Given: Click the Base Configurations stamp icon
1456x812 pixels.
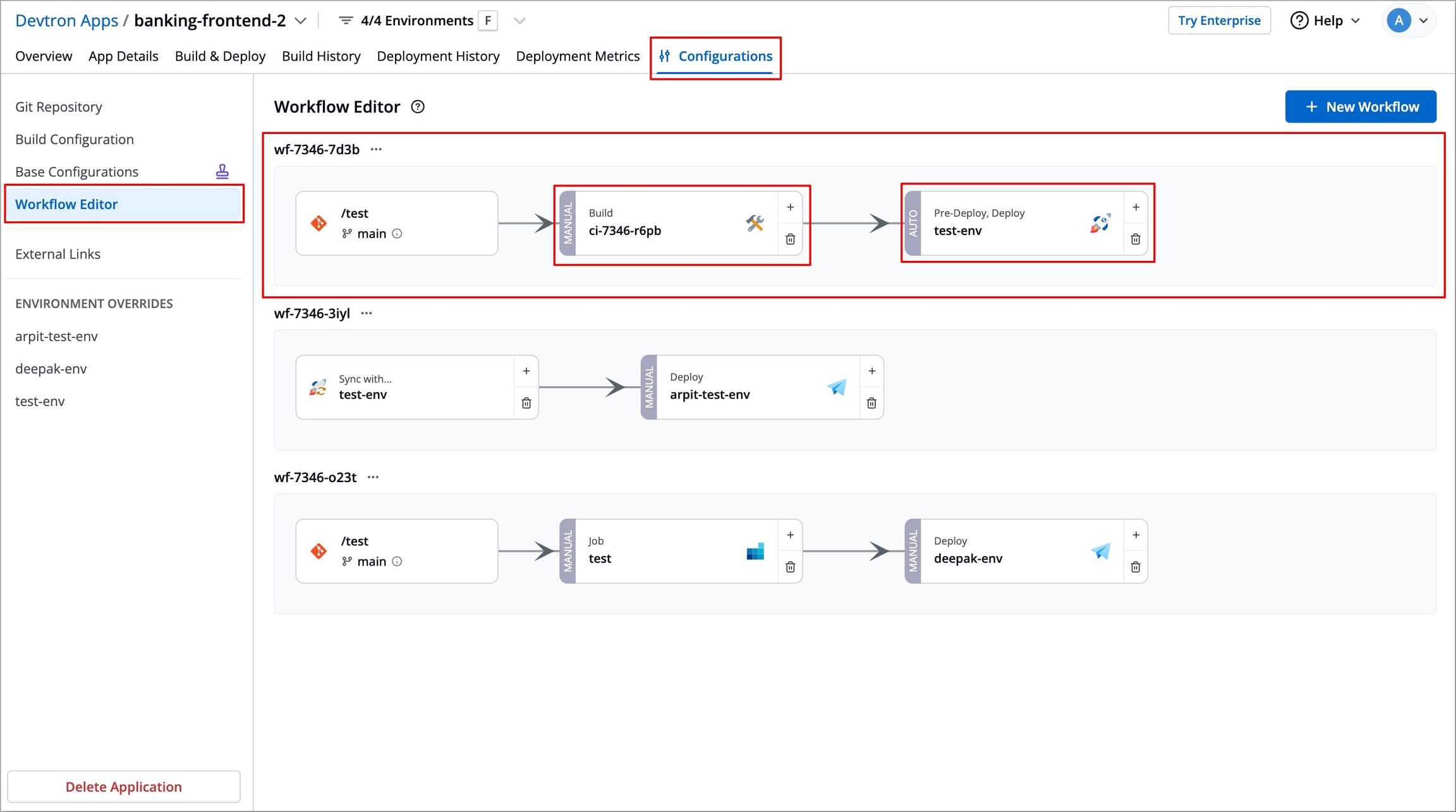Looking at the screenshot, I should coord(222,172).
